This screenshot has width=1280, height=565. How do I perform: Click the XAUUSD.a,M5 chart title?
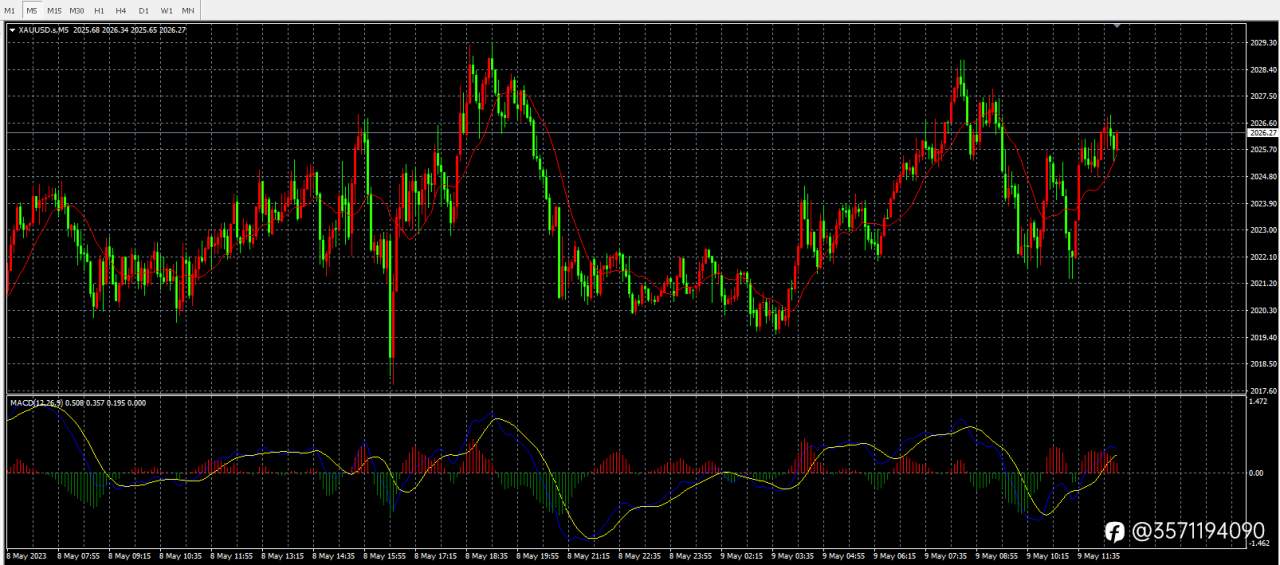(44, 30)
